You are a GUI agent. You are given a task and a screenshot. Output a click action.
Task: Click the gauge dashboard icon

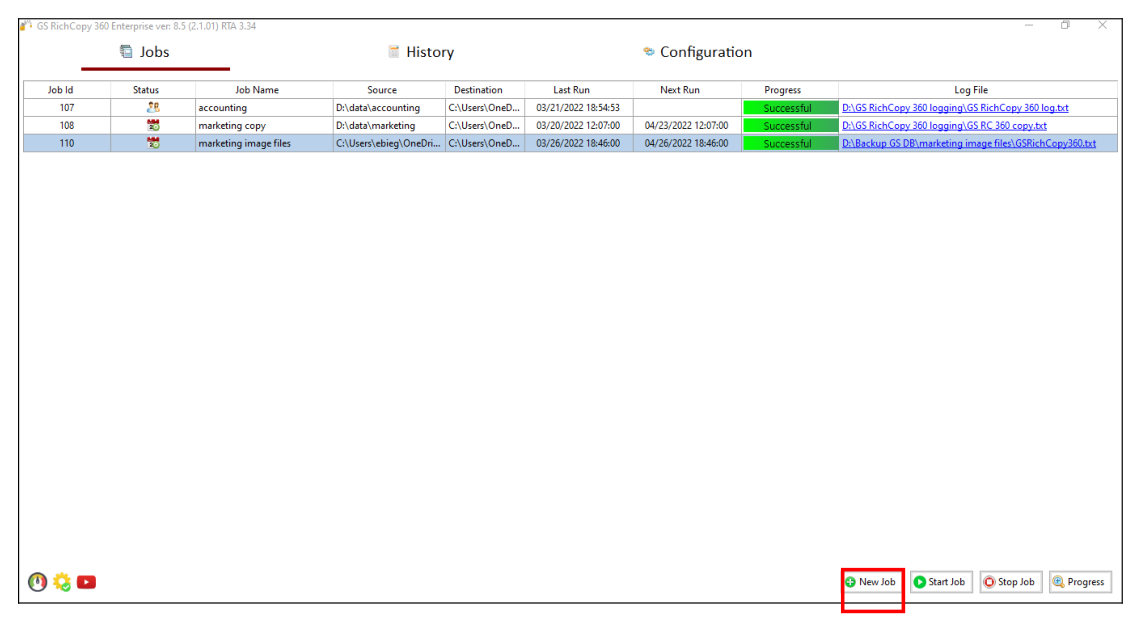37,582
